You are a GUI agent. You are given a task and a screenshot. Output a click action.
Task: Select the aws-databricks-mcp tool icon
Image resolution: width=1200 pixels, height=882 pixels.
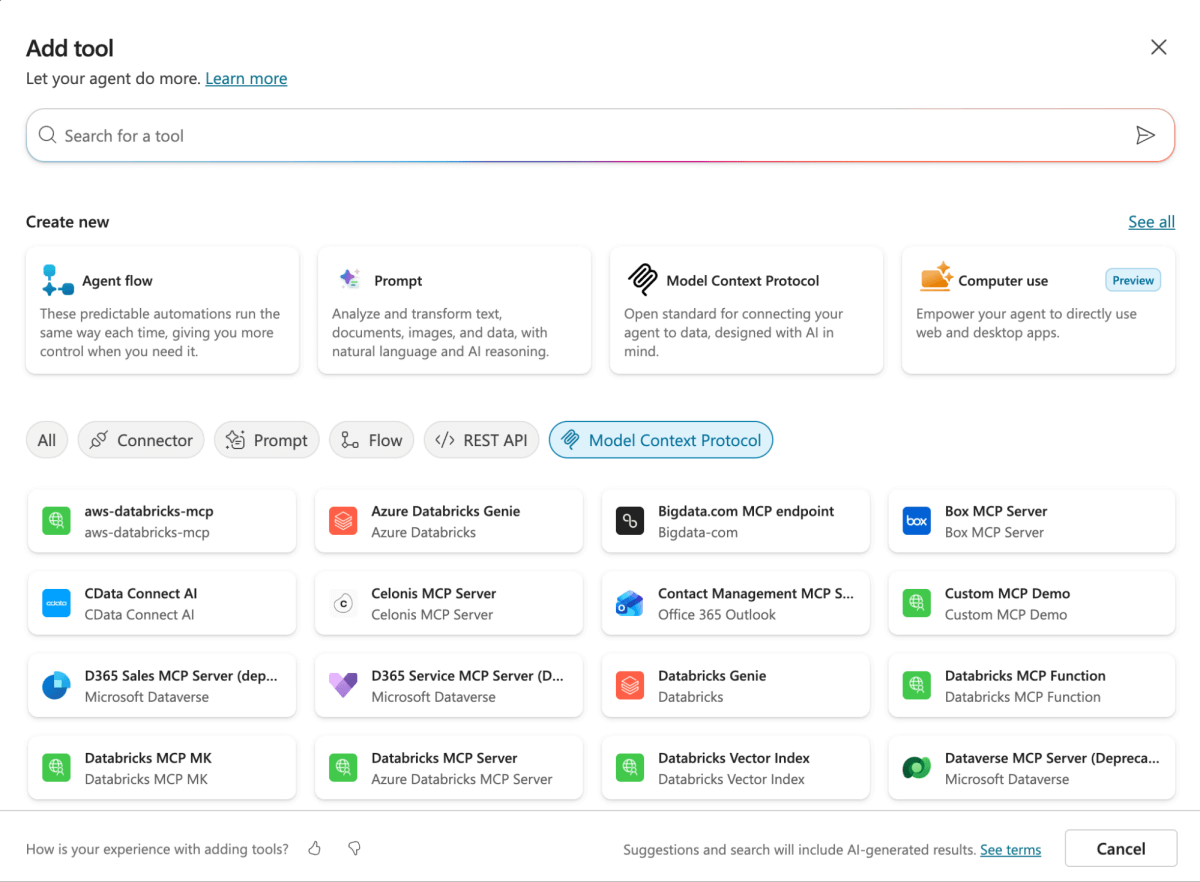57,520
